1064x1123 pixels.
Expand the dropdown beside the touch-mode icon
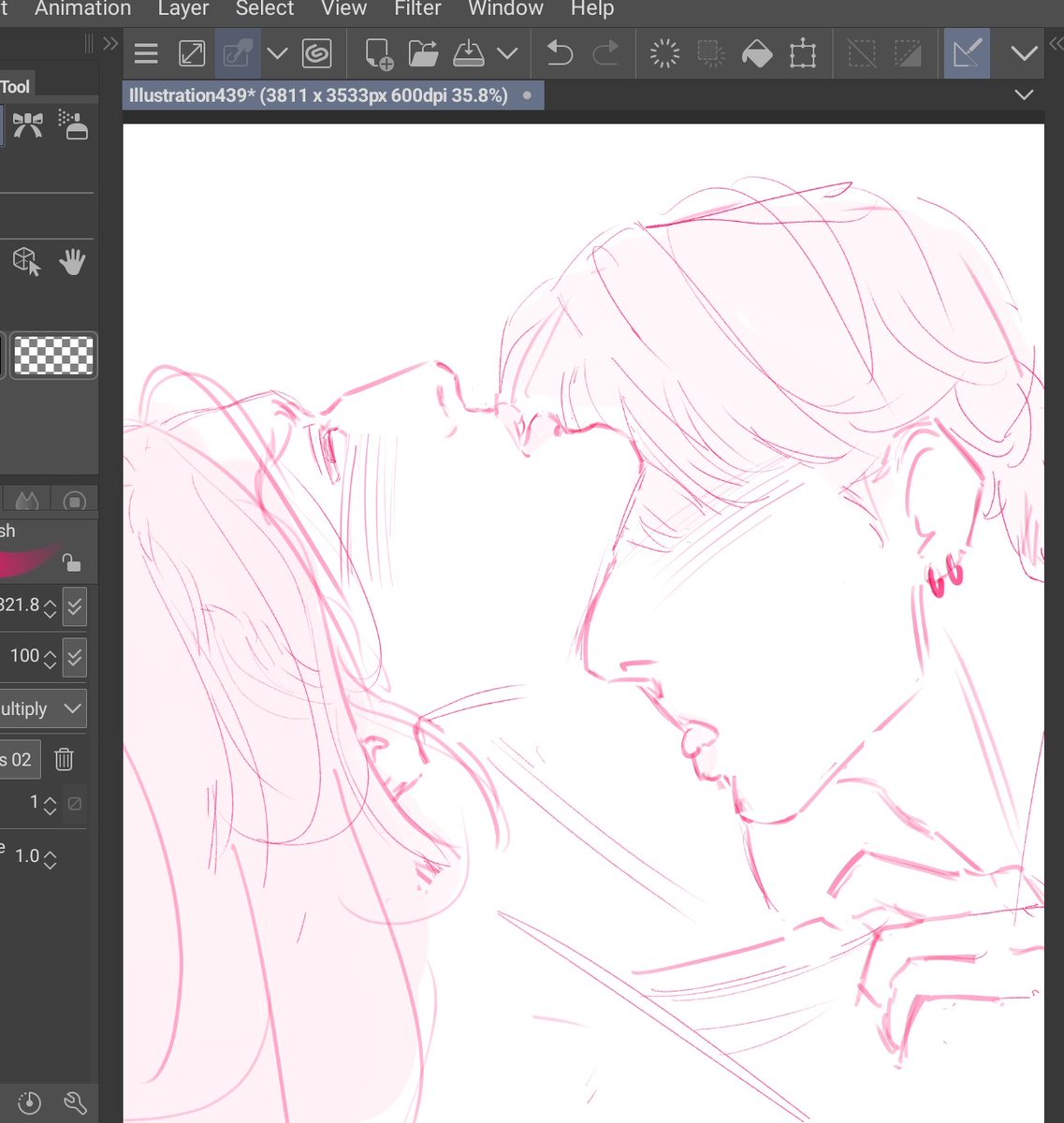click(x=277, y=53)
